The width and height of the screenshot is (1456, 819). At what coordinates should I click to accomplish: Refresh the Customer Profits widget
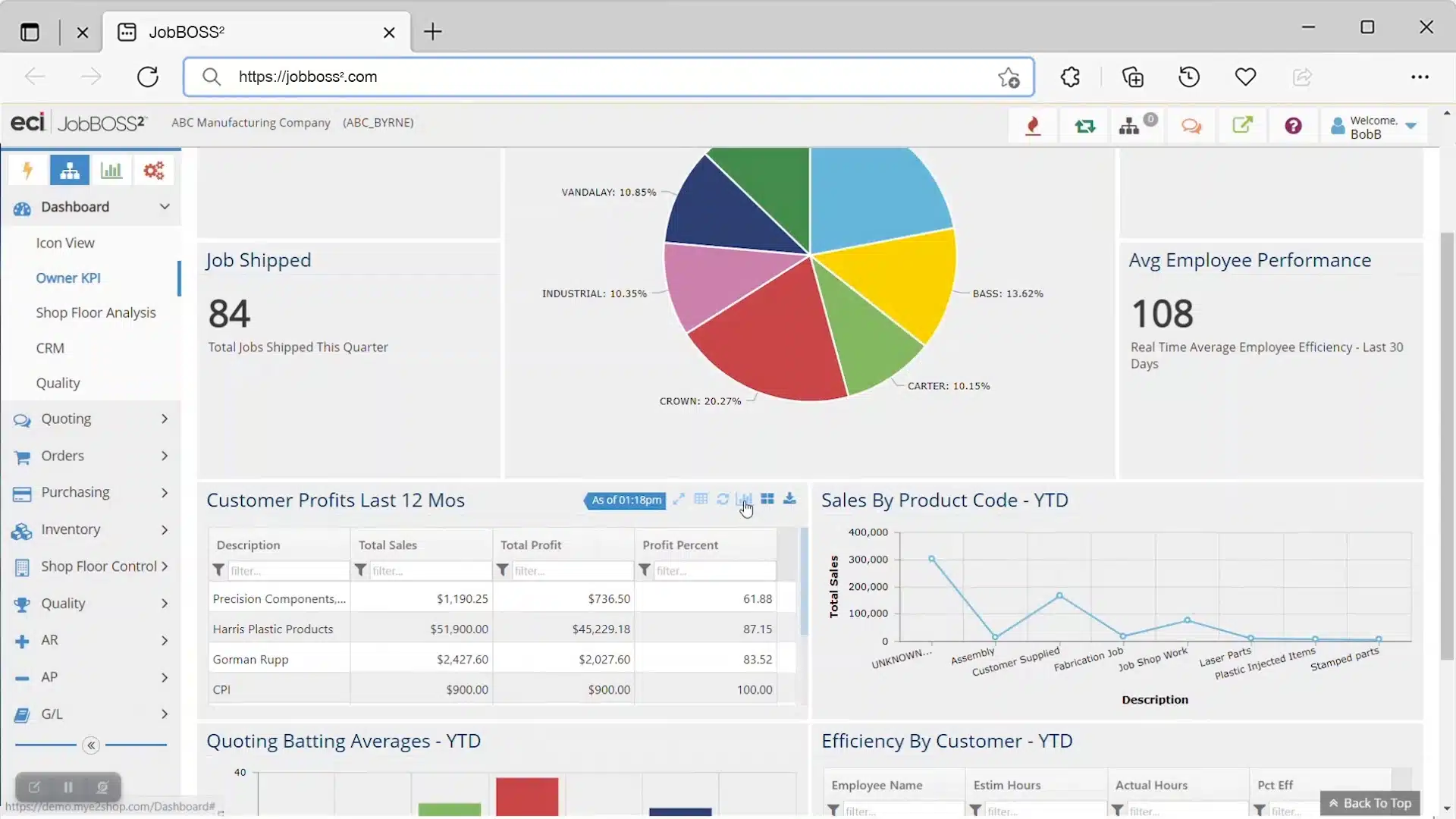pos(723,500)
